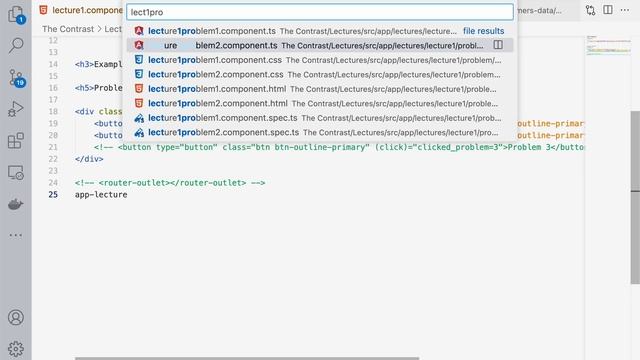Open lecture1problem2.component.css result
640x360 pixels.
pyautogui.click(x=320, y=75)
